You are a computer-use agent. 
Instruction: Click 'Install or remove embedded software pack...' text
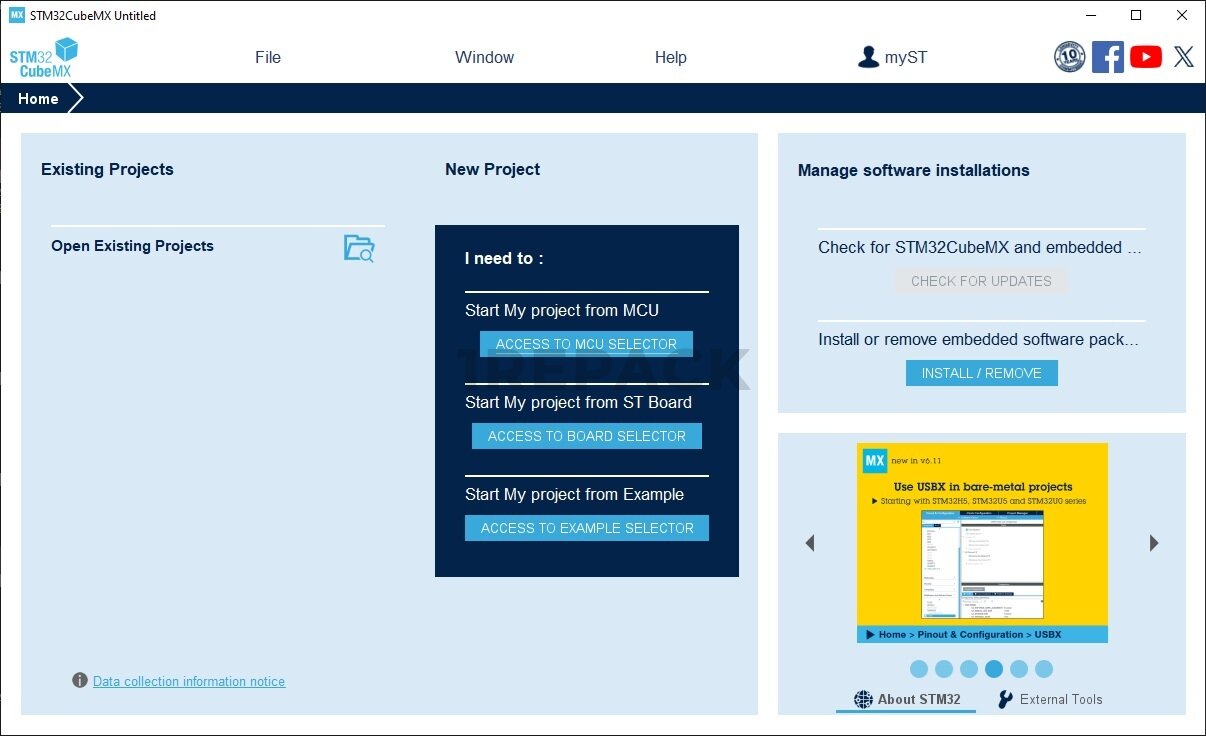tap(978, 339)
